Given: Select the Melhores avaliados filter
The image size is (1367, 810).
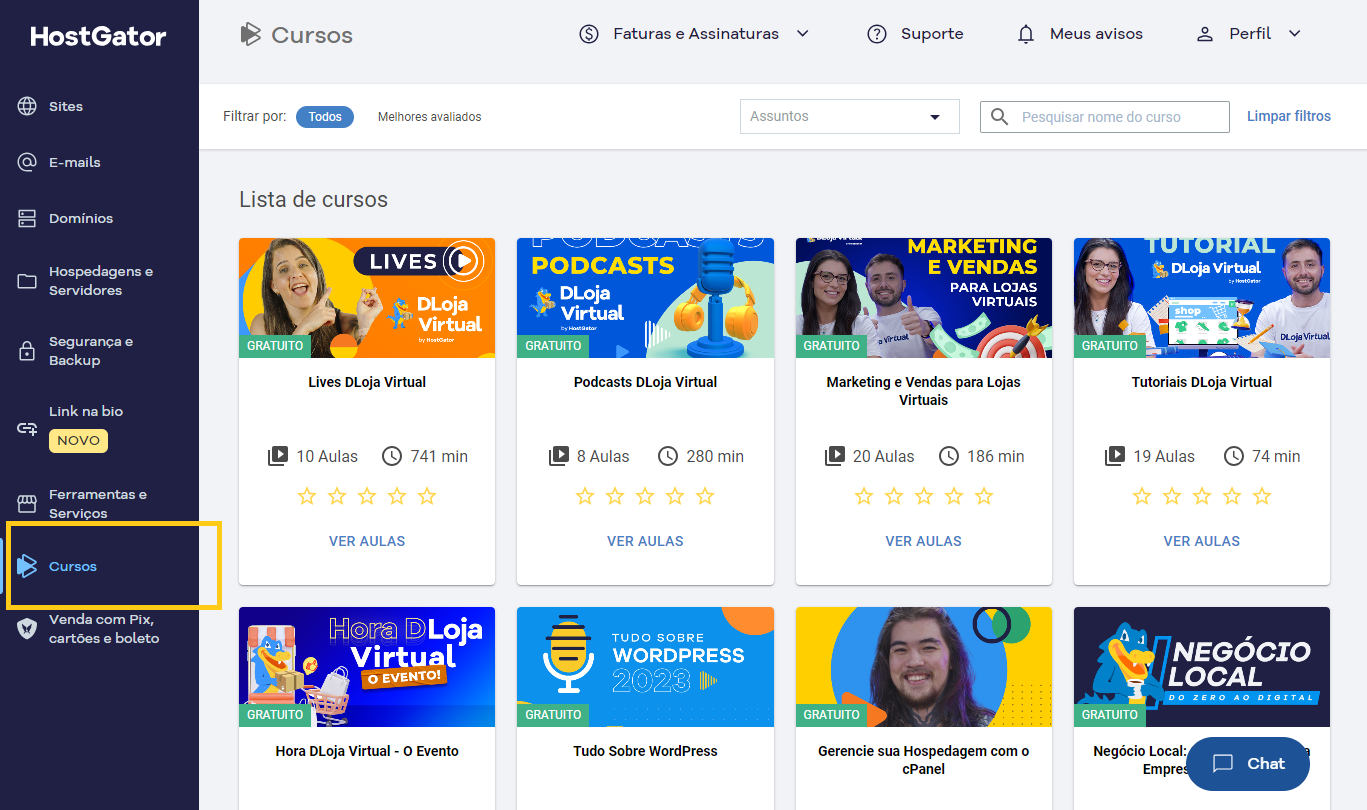Looking at the screenshot, I should (430, 117).
